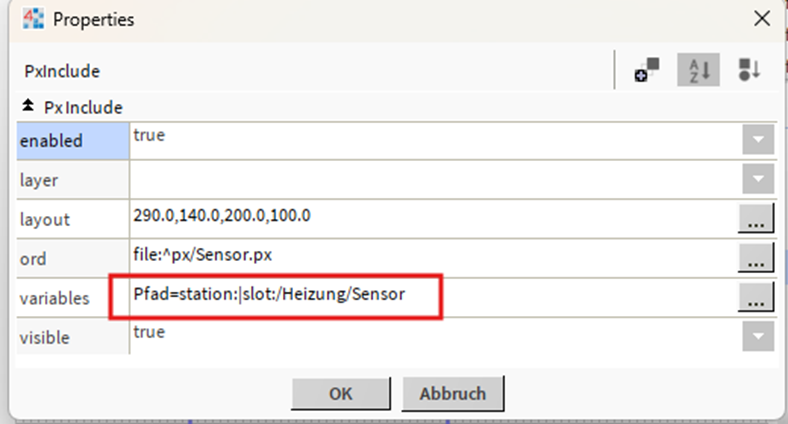Image resolution: width=788 pixels, height=424 pixels.
Task: Cancel with the Abbruch button
Action: (x=453, y=393)
